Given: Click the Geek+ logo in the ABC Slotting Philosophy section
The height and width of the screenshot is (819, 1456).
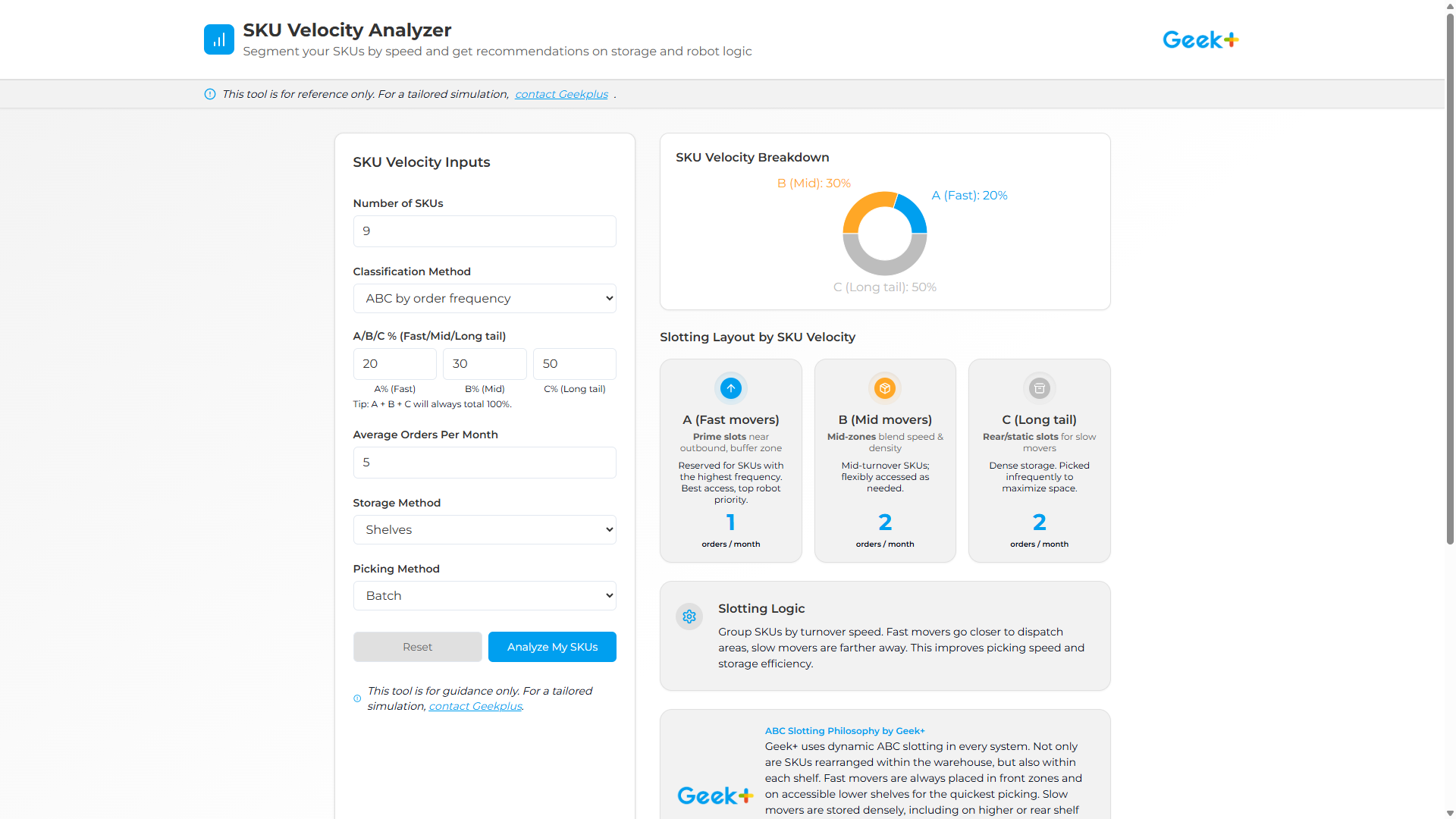Looking at the screenshot, I should click(714, 795).
